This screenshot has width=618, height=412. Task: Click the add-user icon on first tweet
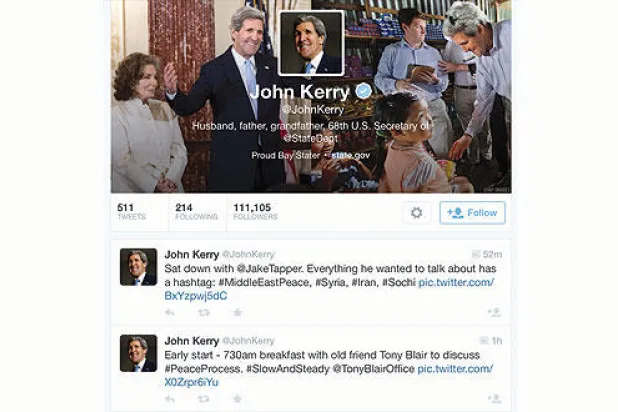494,312
